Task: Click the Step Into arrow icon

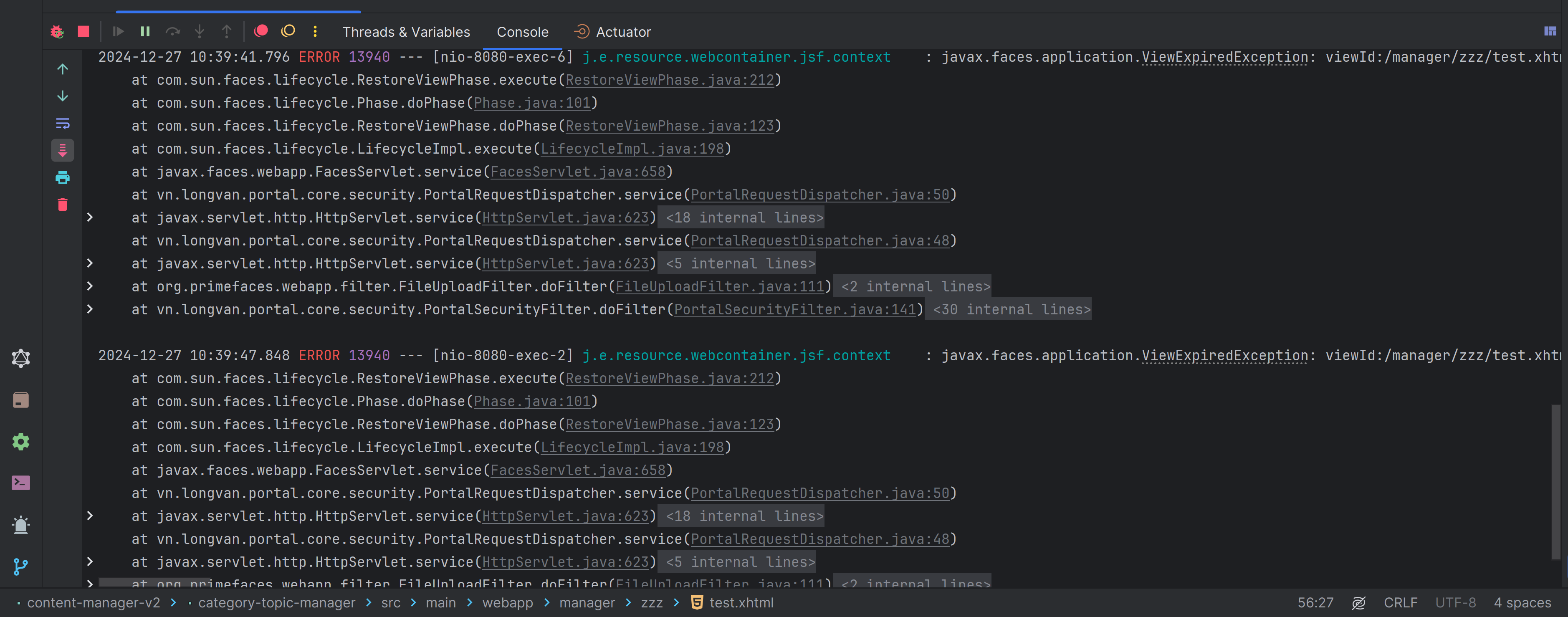Action: point(200,32)
